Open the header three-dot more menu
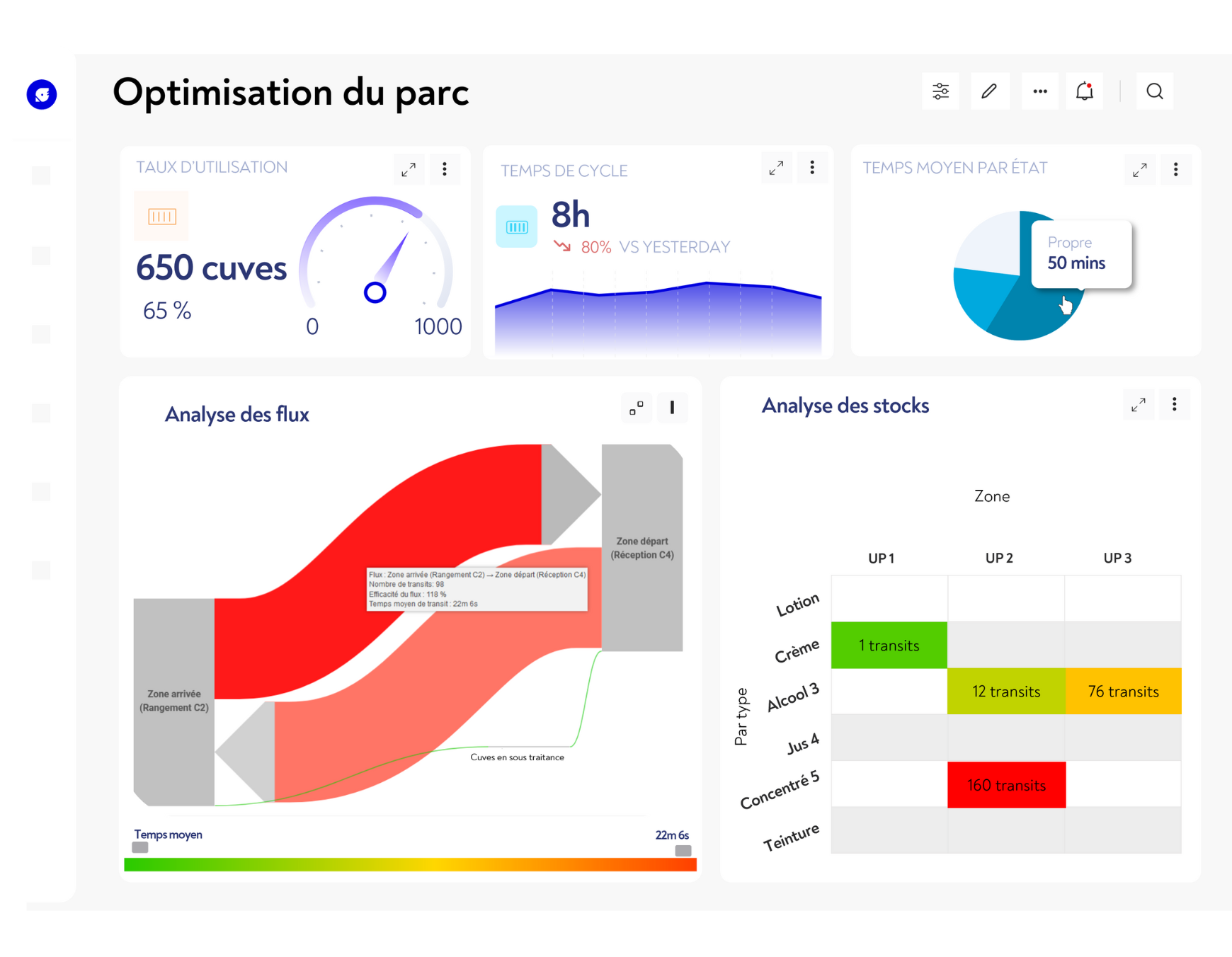1232x957 pixels. pyautogui.click(x=1039, y=91)
